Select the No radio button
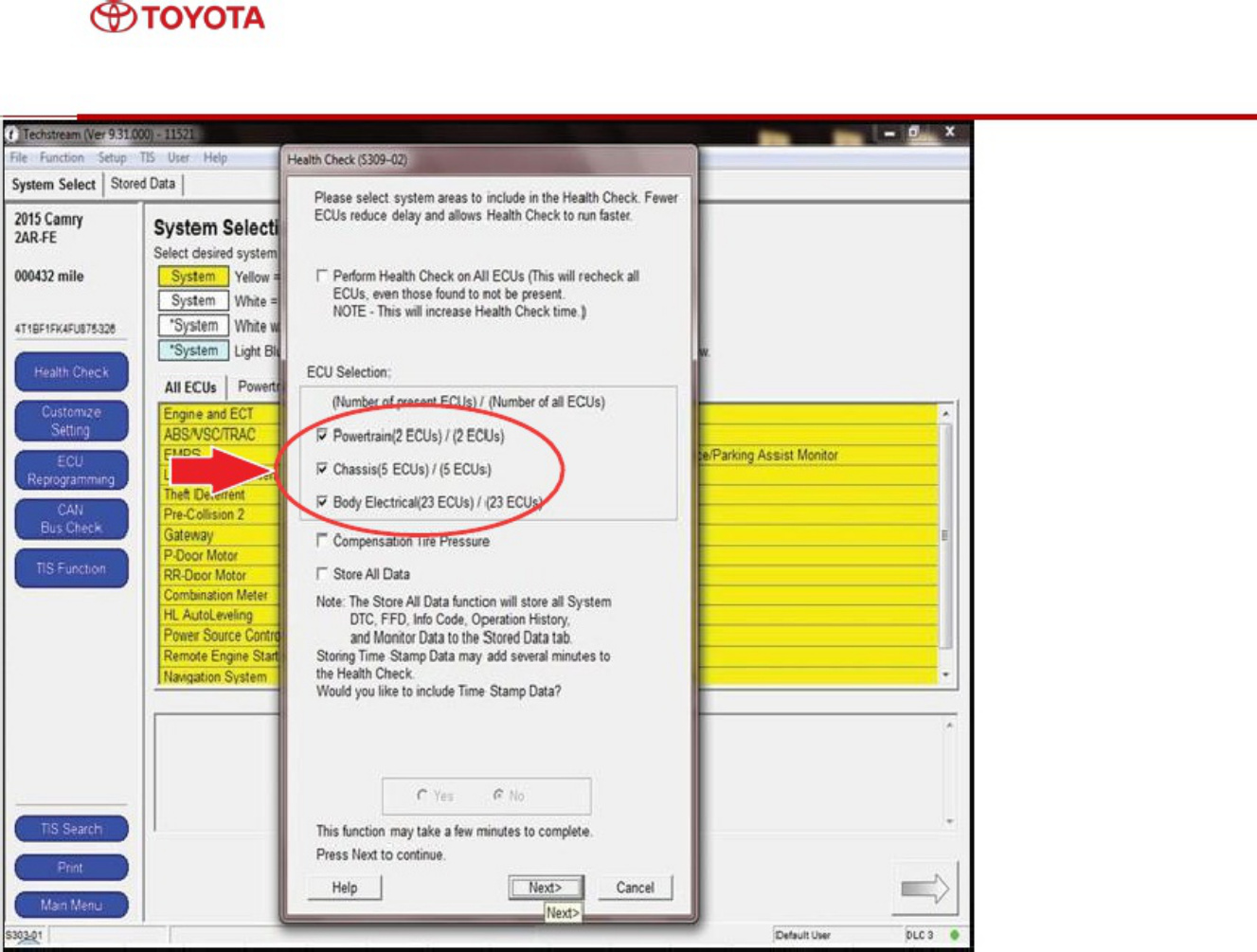Image resolution: width=1257 pixels, height=952 pixels. (498, 796)
